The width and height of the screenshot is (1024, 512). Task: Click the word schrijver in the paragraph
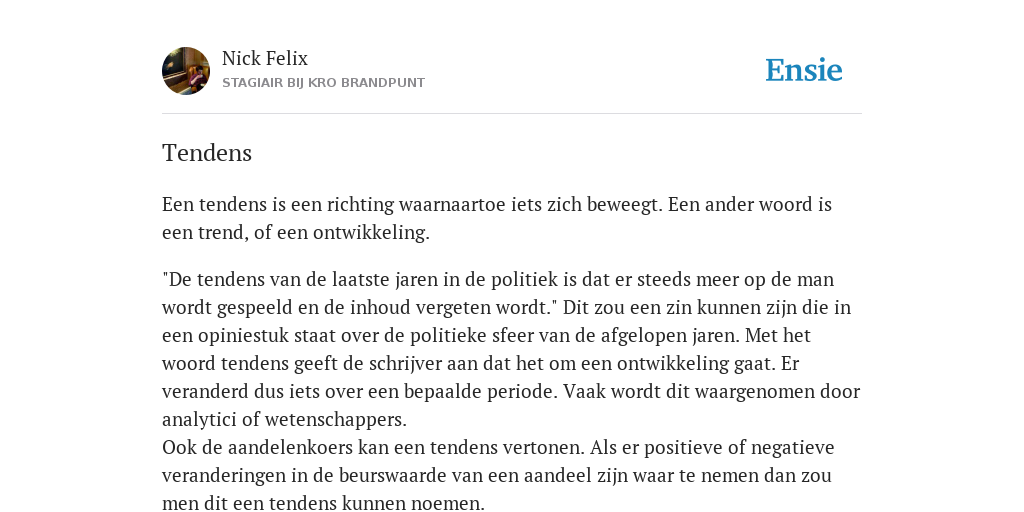(400, 364)
